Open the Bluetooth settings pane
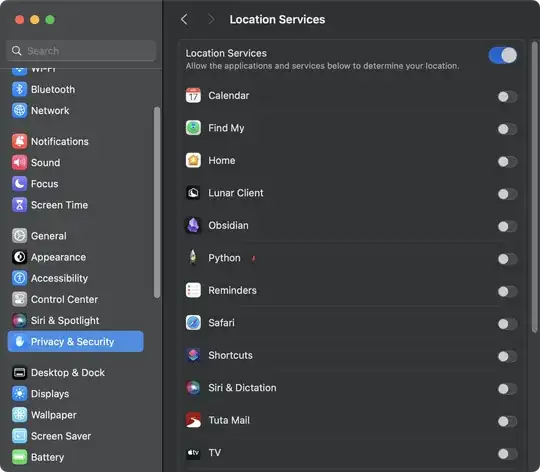Image resolution: width=540 pixels, height=472 pixels. click(x=75, y=90)
